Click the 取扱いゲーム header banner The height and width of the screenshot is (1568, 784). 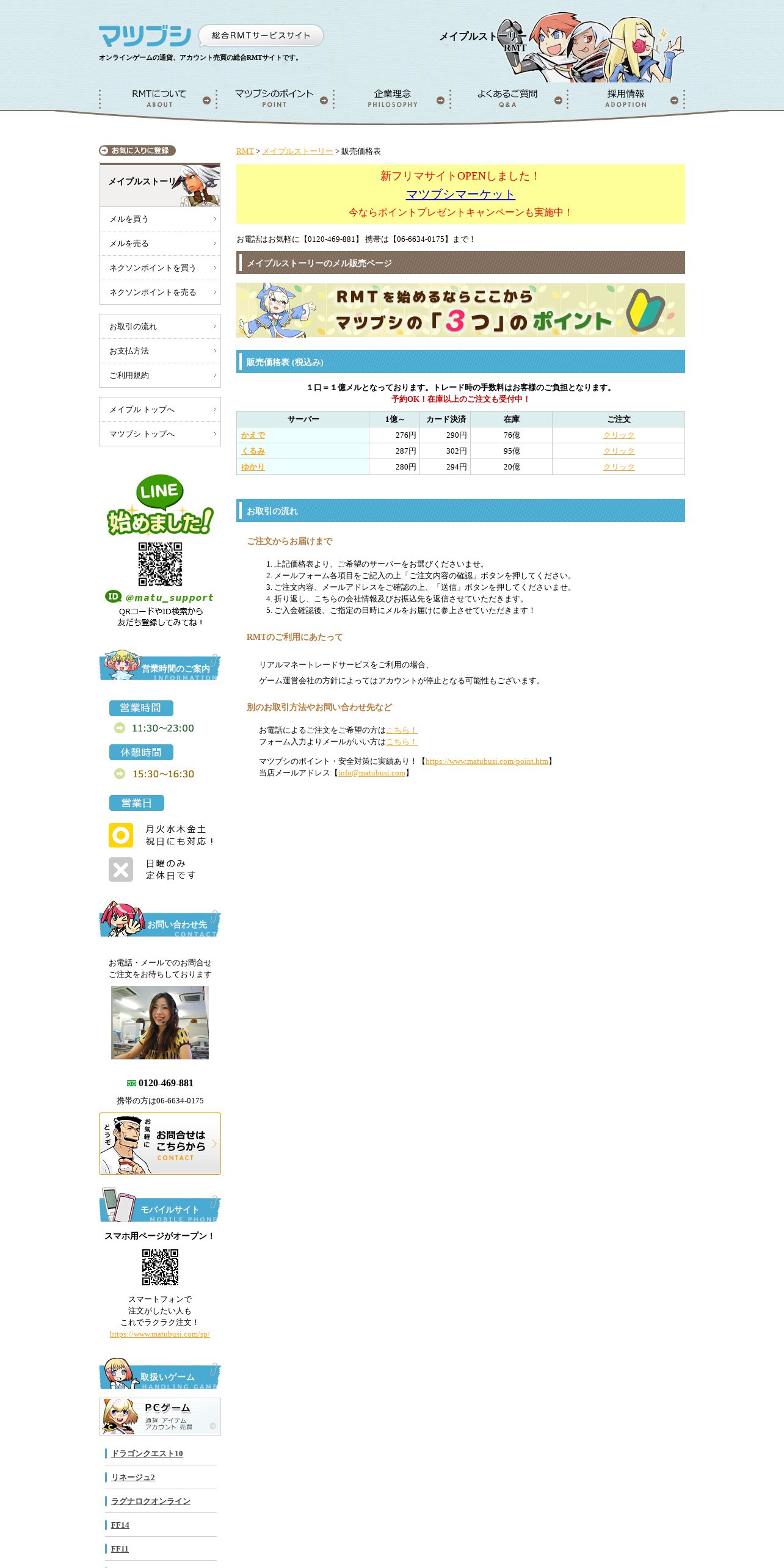coord(160,1374)
